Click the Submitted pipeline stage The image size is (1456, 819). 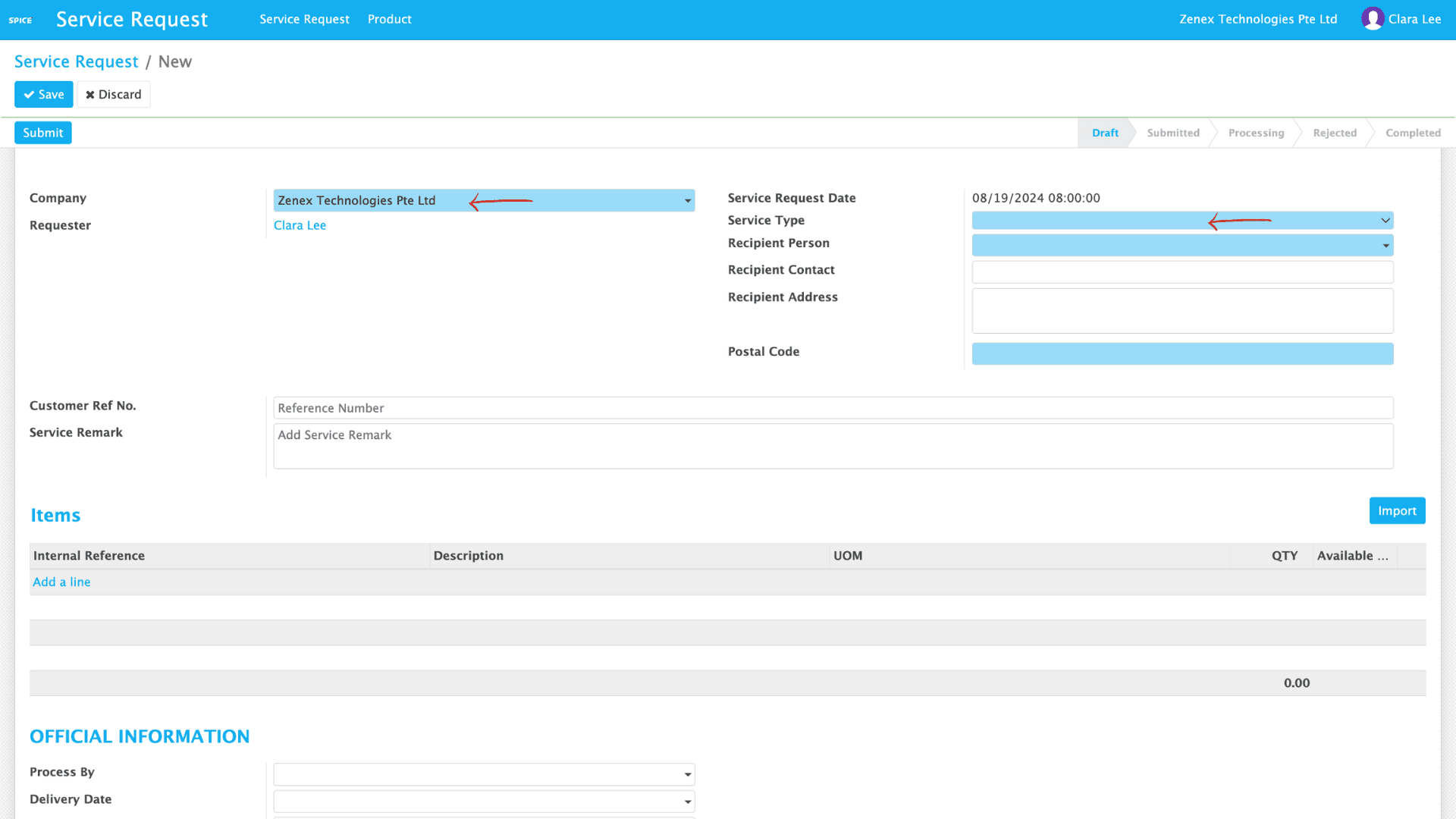coord(1173,133)
